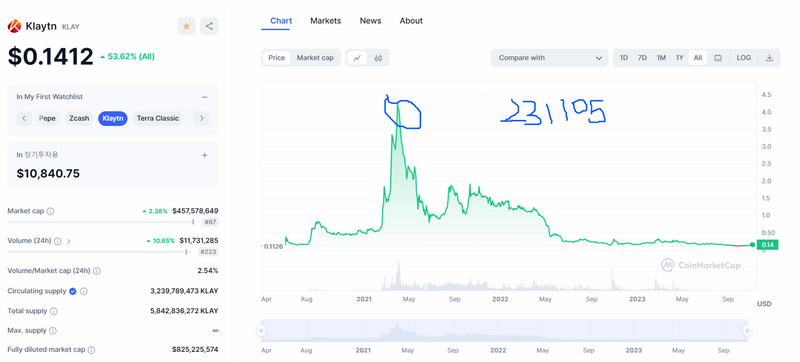Click the download chart data icon
This screenshot has height=362, width=800.
click(769, 58)
